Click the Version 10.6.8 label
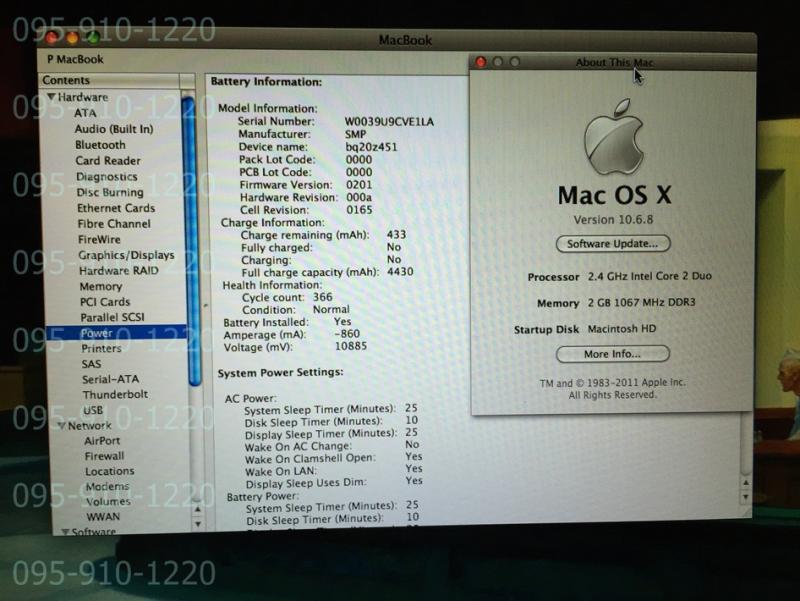This screenshot has width=800, height=601. 613,220
